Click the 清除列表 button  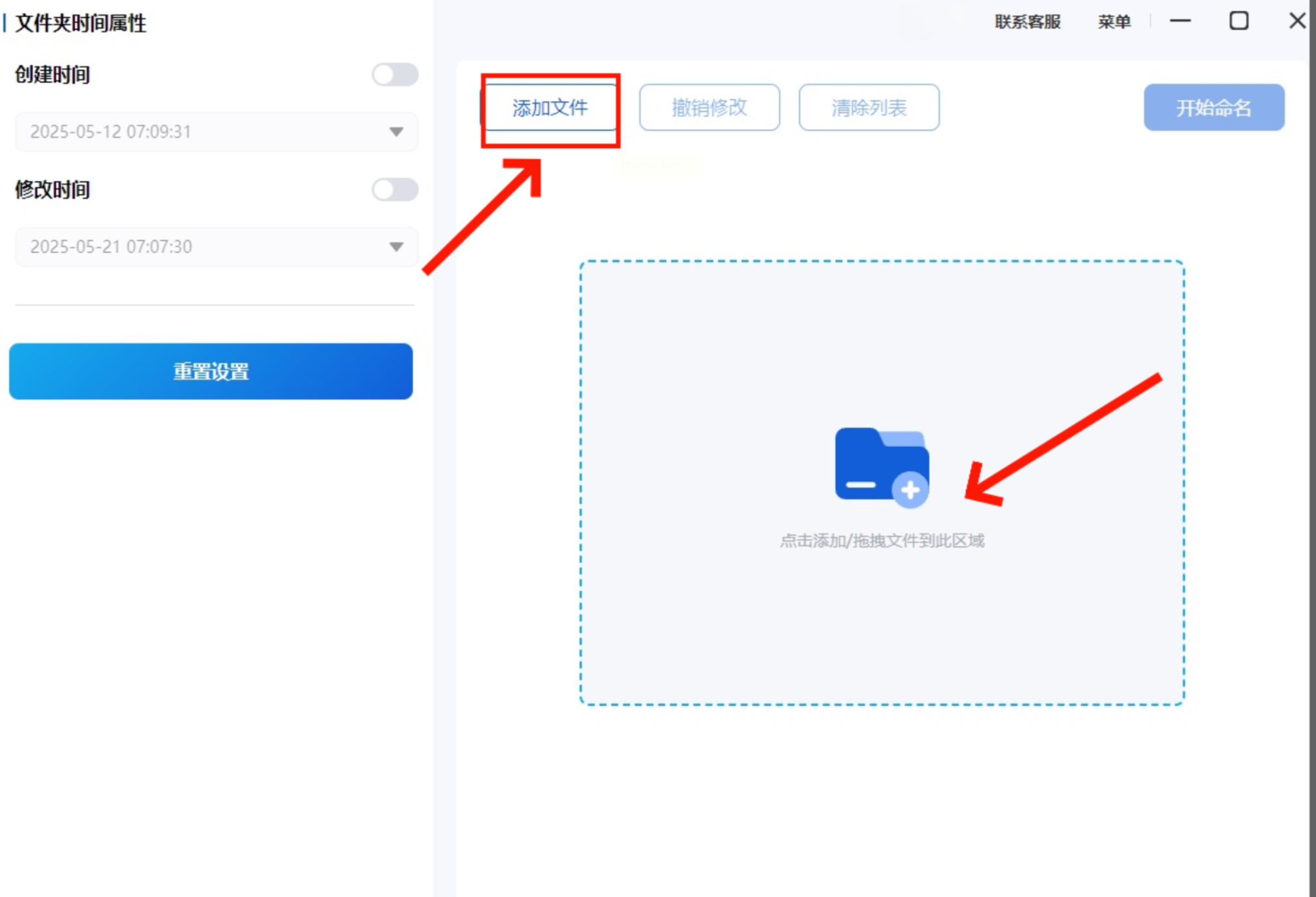tap(869, 108)
